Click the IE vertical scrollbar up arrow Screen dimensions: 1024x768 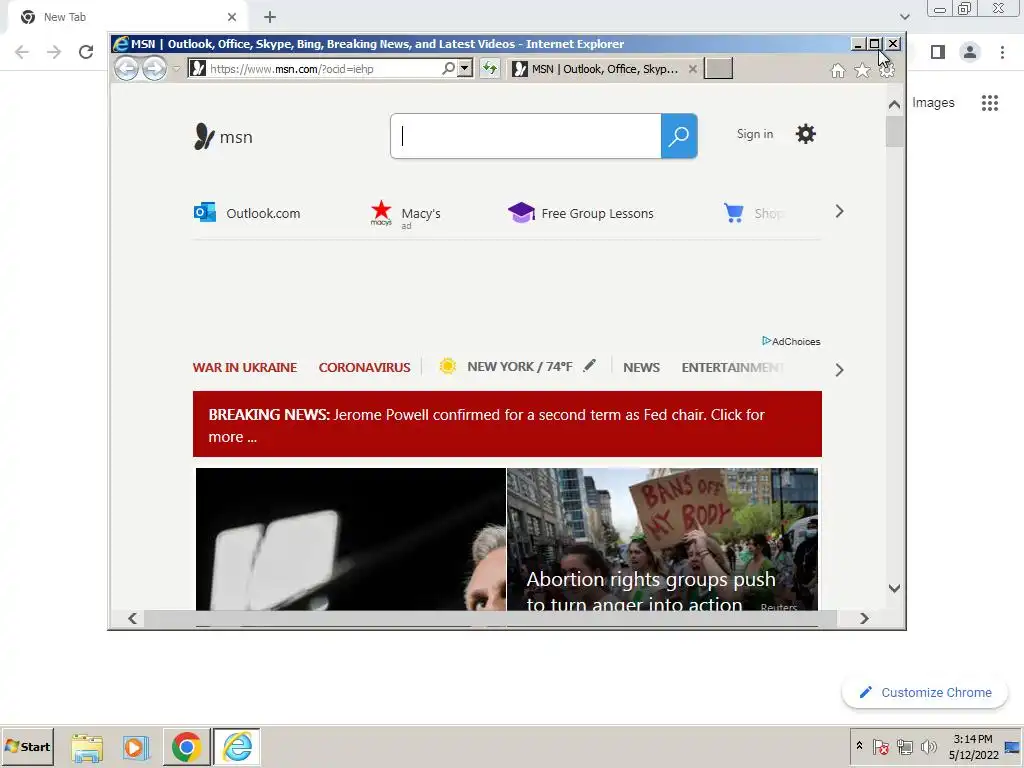[895, 104]
